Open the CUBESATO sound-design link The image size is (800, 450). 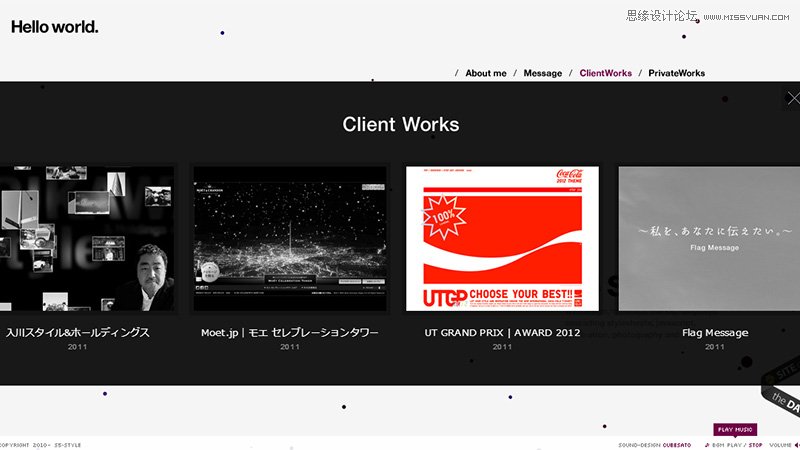tap(677, 445)
